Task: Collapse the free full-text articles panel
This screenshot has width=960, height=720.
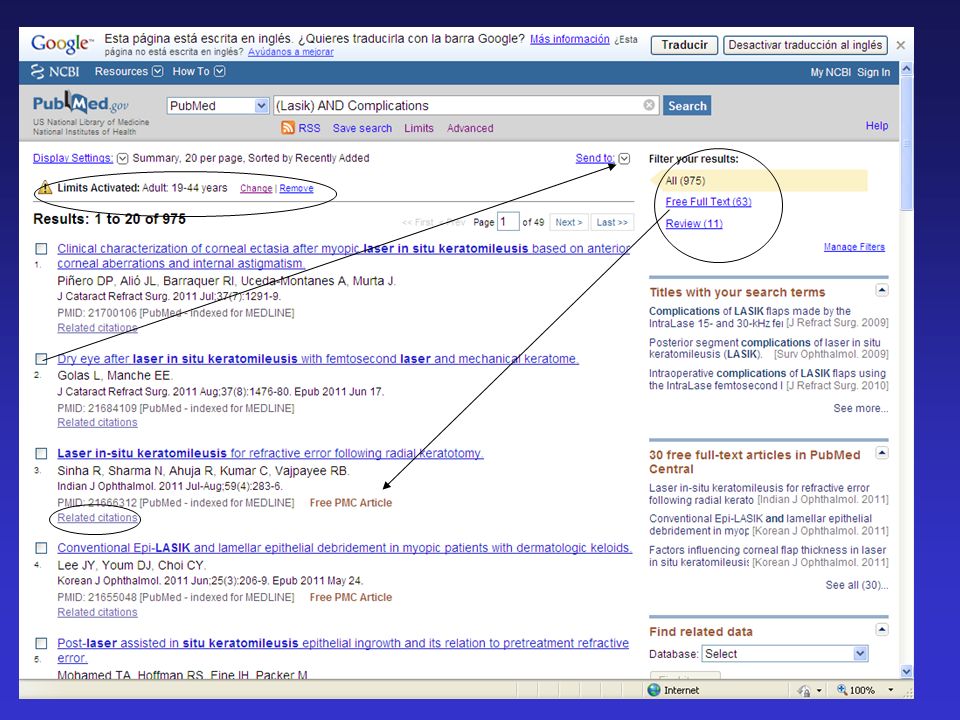Action: pos(882,453)
